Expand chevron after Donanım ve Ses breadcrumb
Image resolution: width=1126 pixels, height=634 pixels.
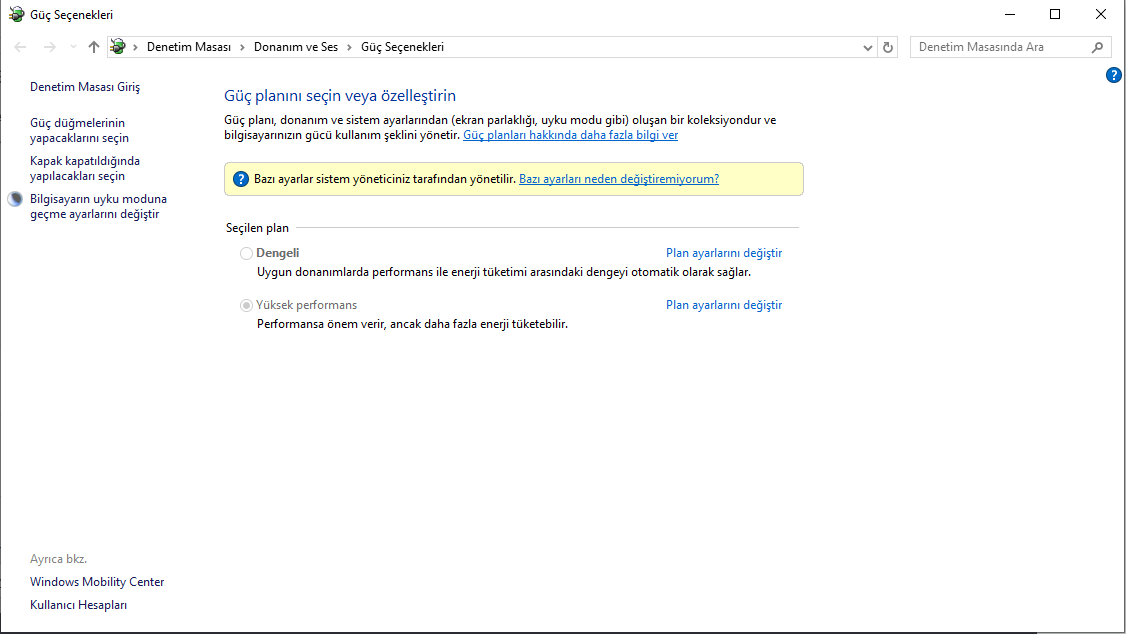click(349, 47)
